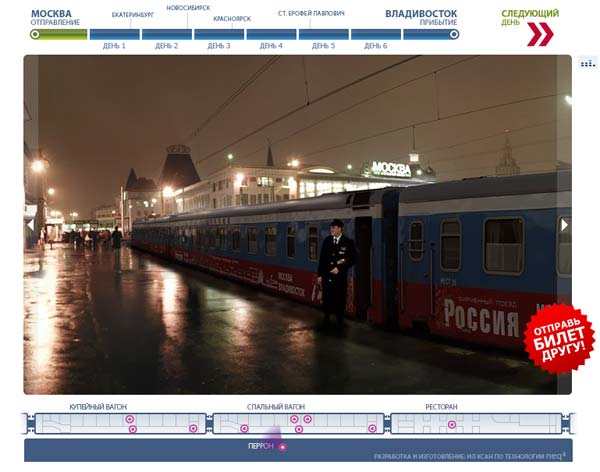Click the Новосибирск stop label
This screenshot has width=600, height=472.
188,8
